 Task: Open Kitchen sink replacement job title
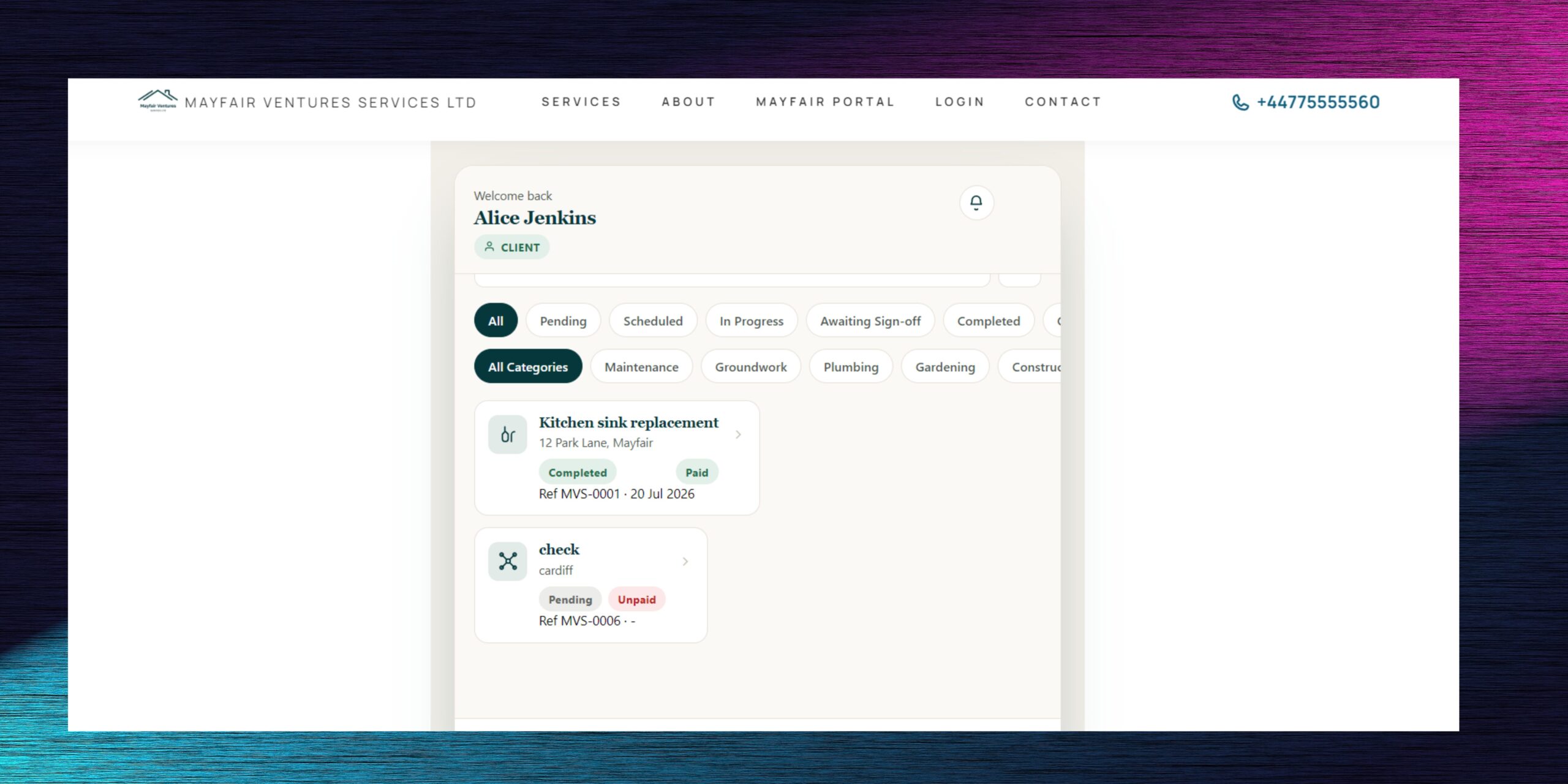click(x=628, y=423)
